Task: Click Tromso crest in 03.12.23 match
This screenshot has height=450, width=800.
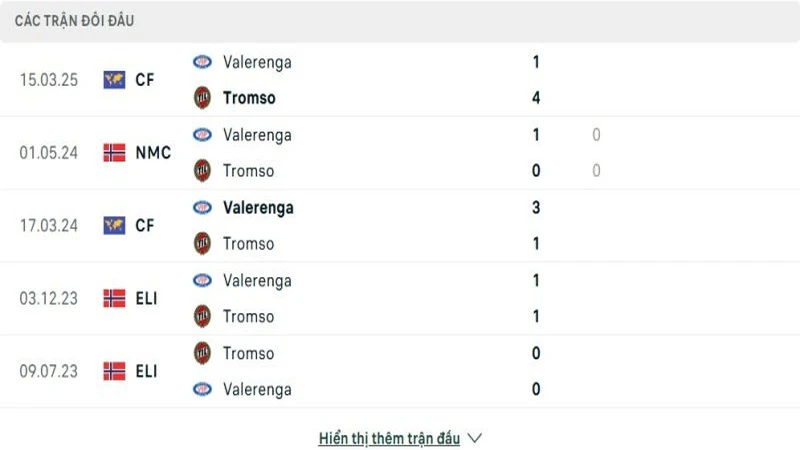Action: [203, 316]
